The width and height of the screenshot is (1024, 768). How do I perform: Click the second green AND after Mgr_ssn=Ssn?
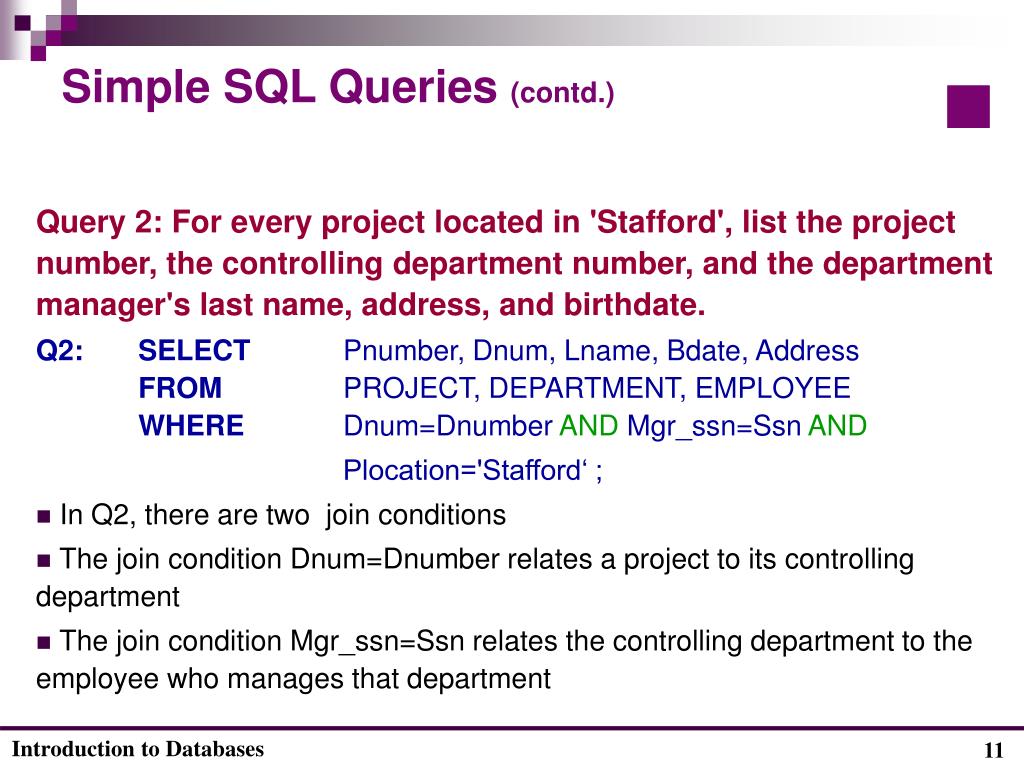click(x=837, y=426)
